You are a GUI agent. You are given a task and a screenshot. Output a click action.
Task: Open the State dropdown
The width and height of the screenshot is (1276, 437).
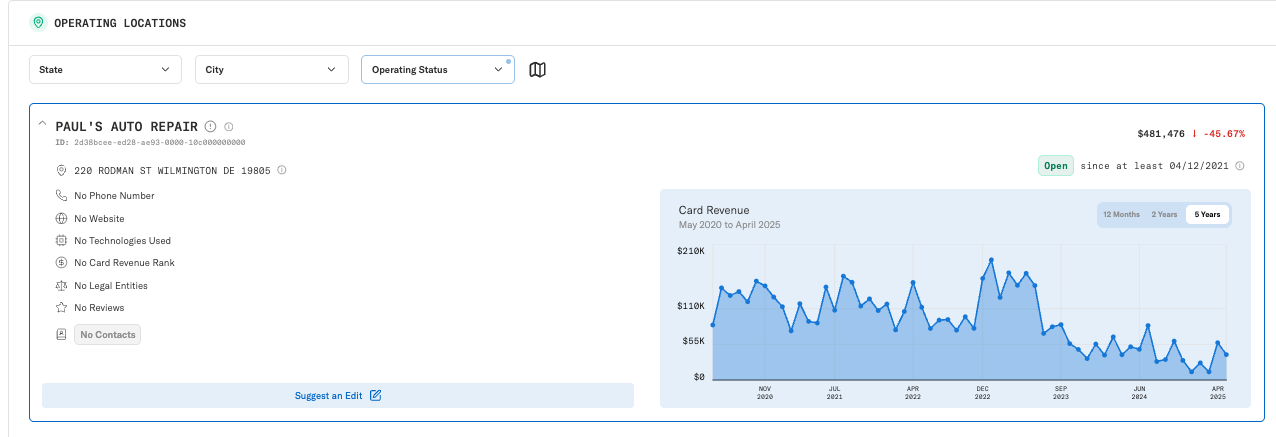click(105, 69)
